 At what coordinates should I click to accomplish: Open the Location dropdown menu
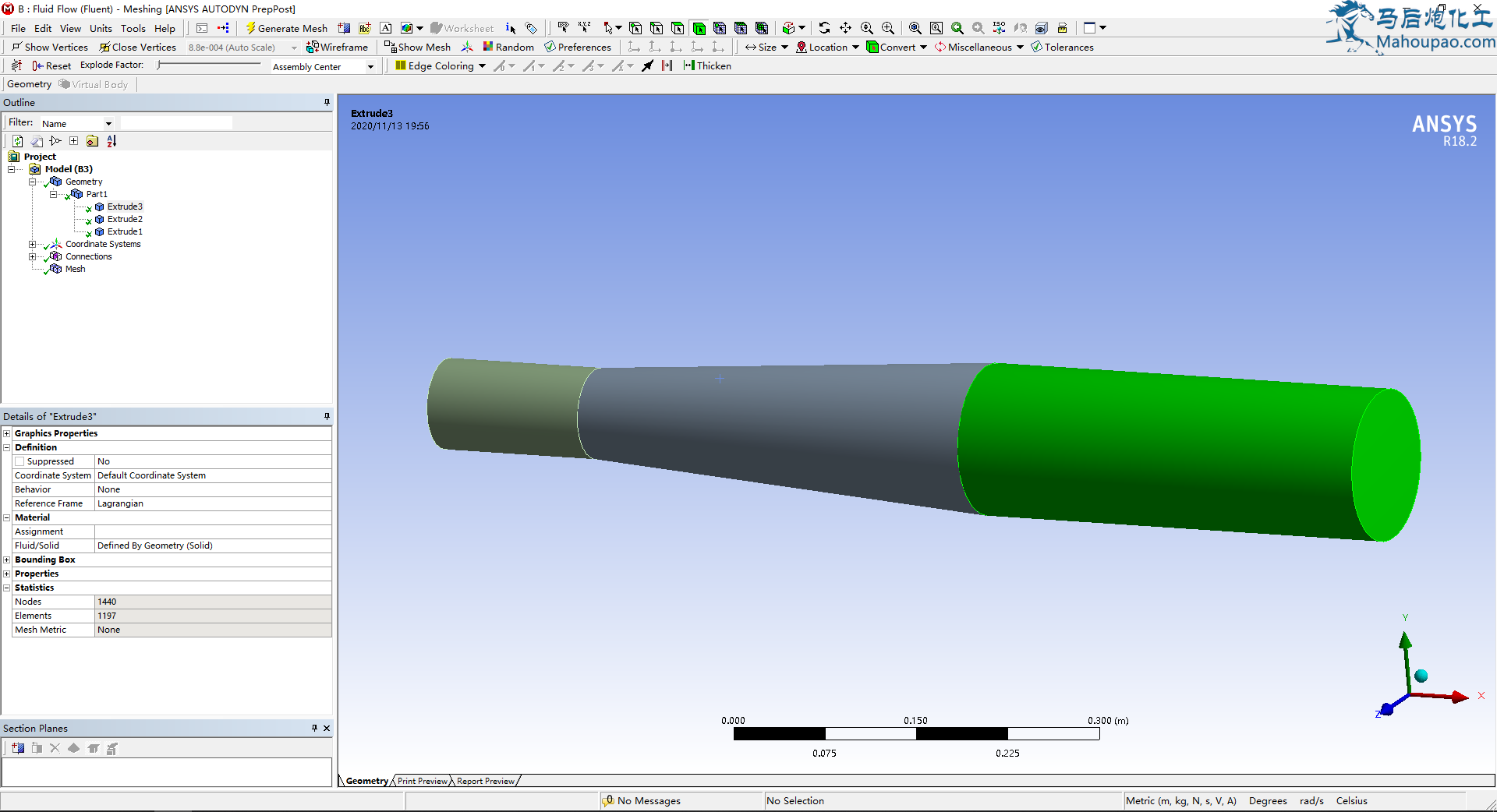[827, 47]
